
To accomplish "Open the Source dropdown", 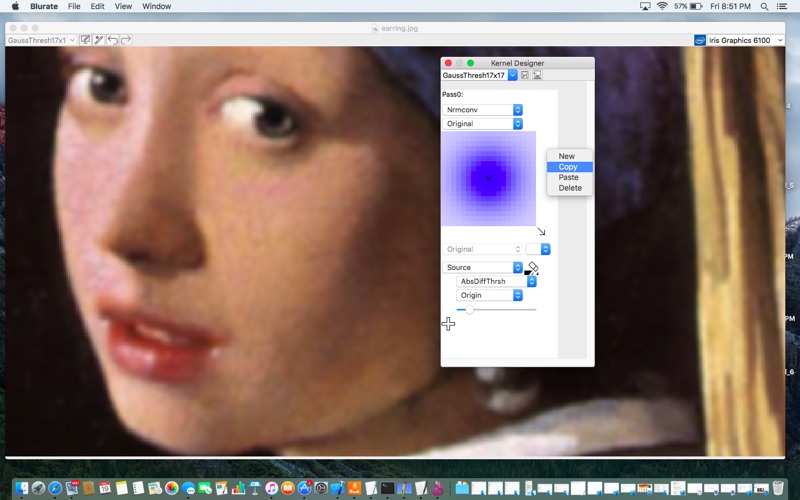I will (x=483, y=267).
